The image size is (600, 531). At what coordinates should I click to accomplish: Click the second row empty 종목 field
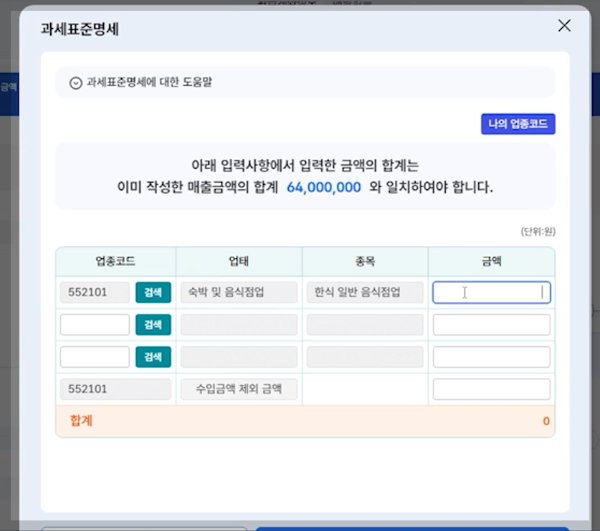[365, 325]
